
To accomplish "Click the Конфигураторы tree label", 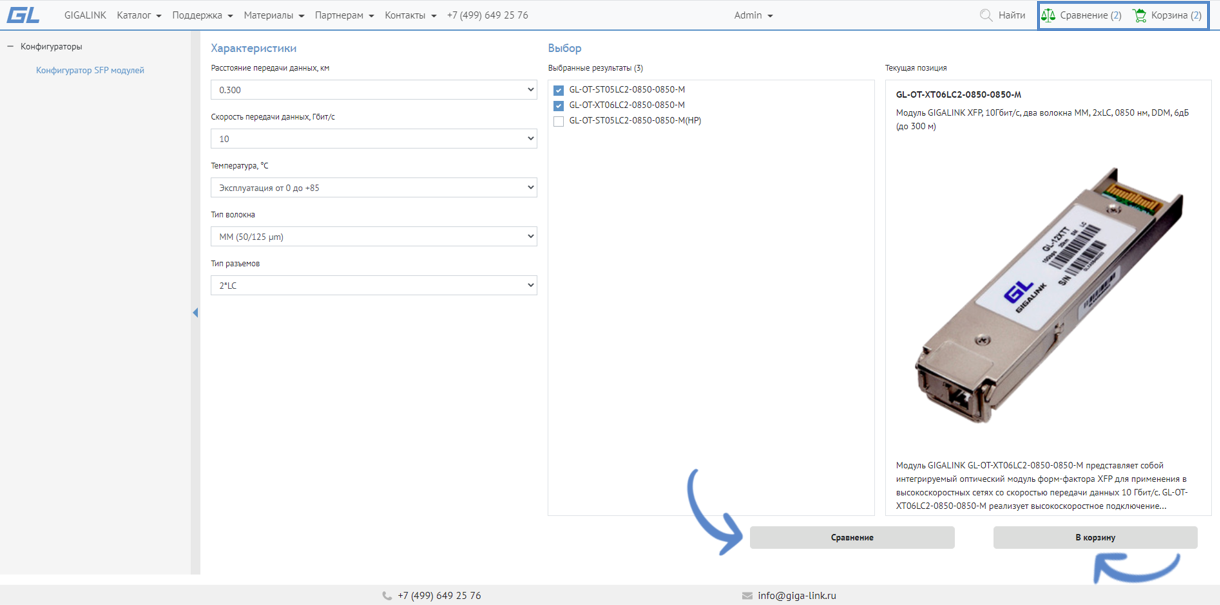I will (x=51, y=46).
